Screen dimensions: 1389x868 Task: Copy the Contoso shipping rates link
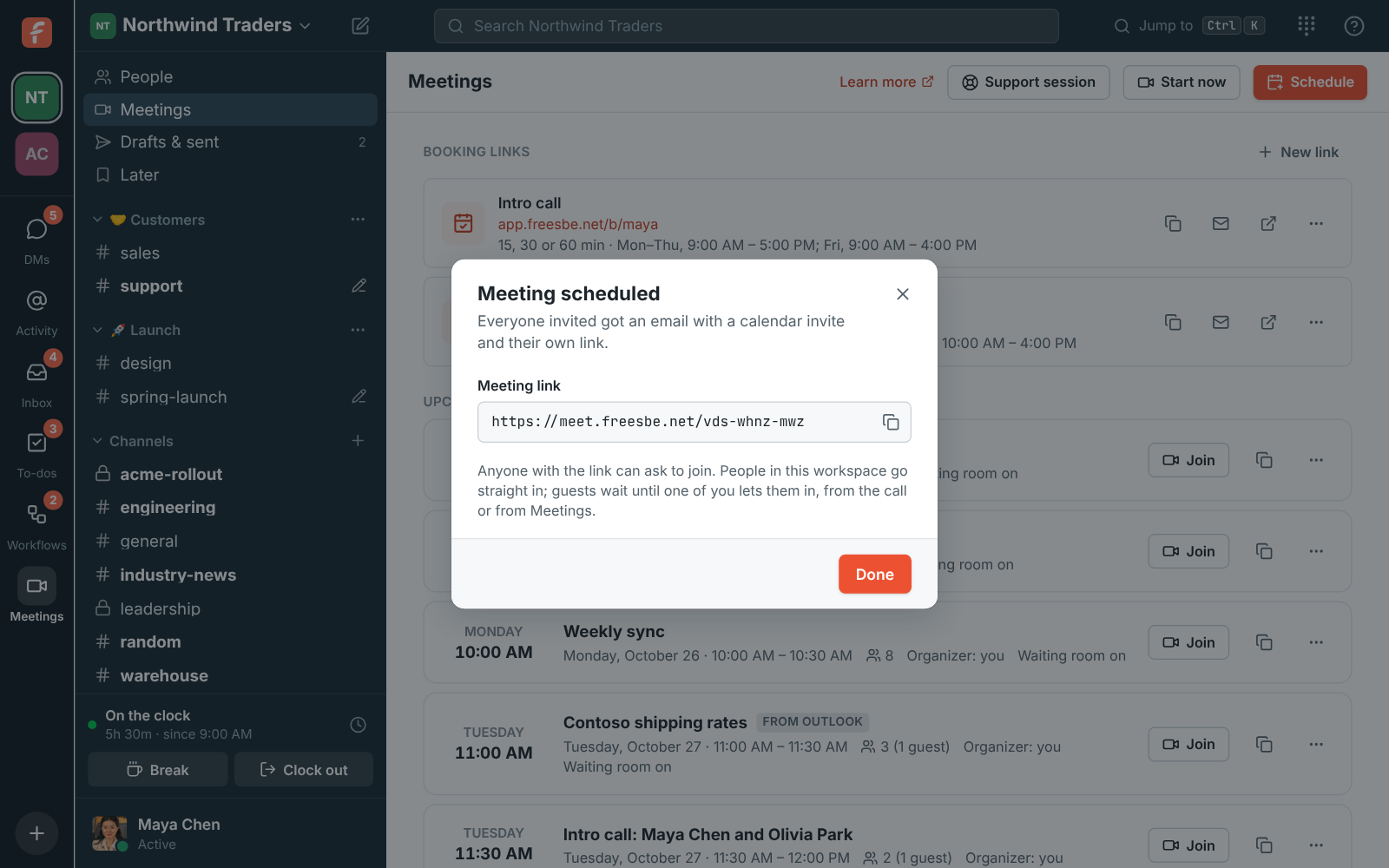[x=1264, y=745]
